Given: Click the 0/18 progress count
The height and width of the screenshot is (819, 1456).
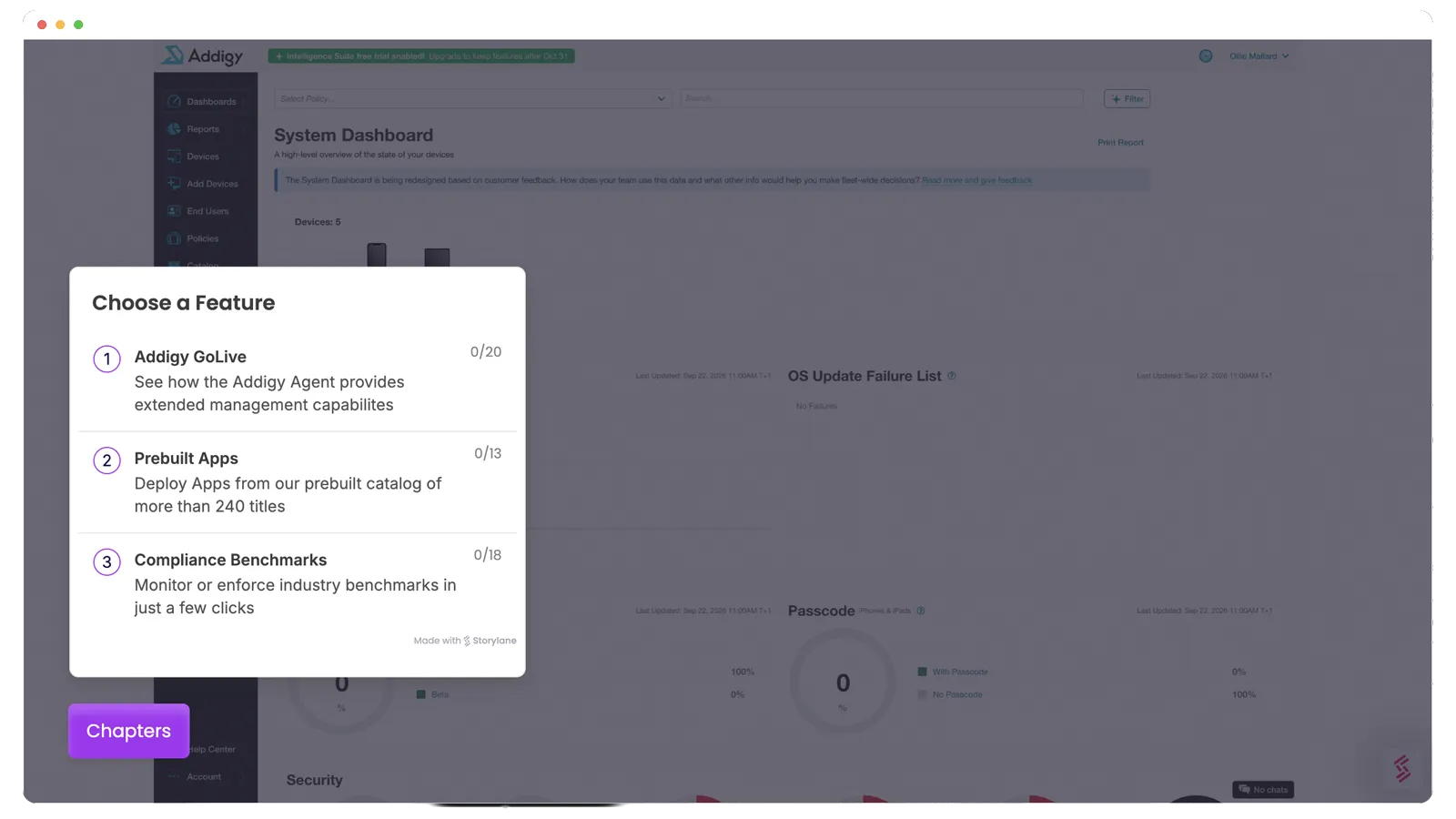Looking at the screenshot, I should [x=488, y=555].
